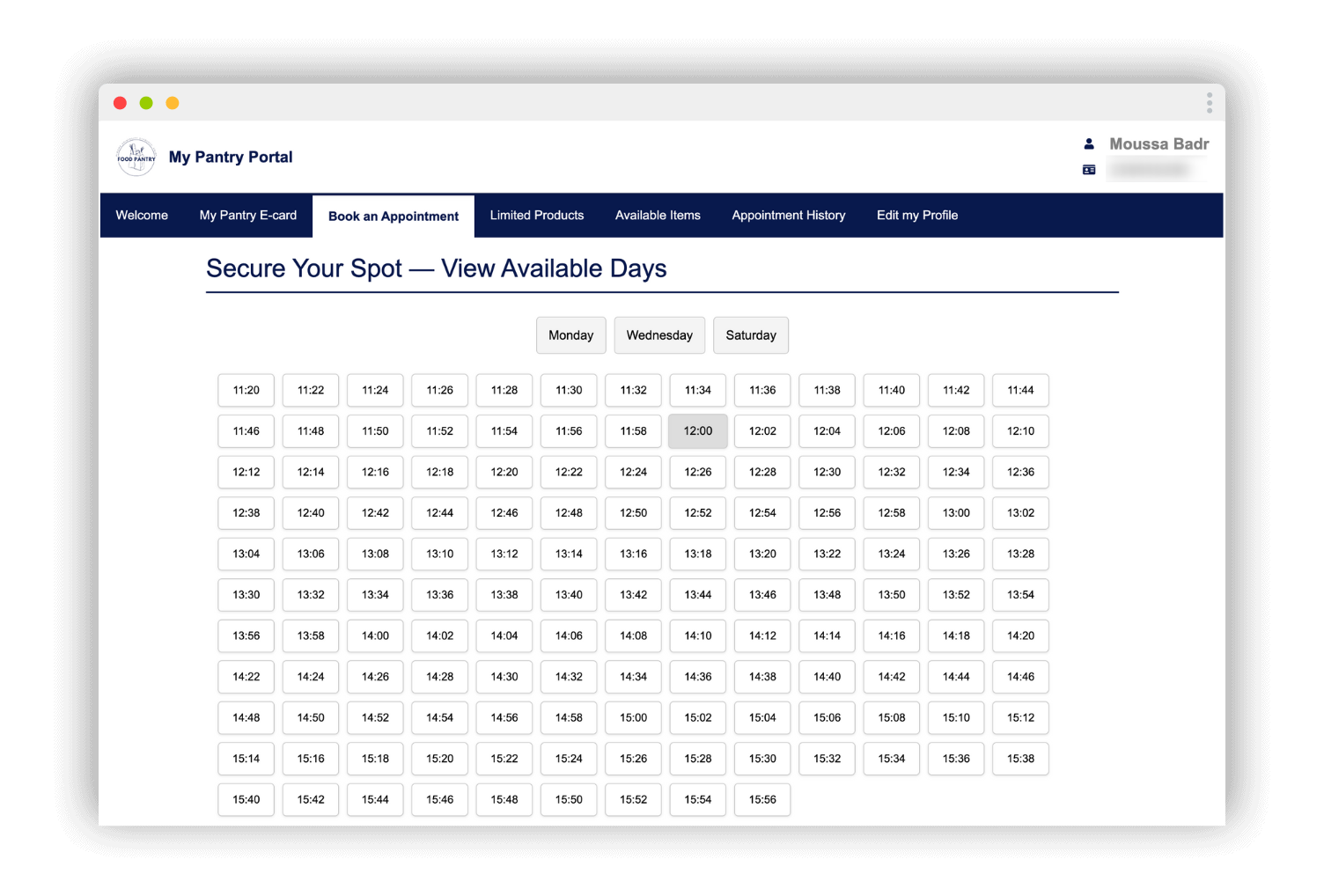1324x896 pixels.
Task: Open the three-dot browser menu
Action: (1209, 104)
